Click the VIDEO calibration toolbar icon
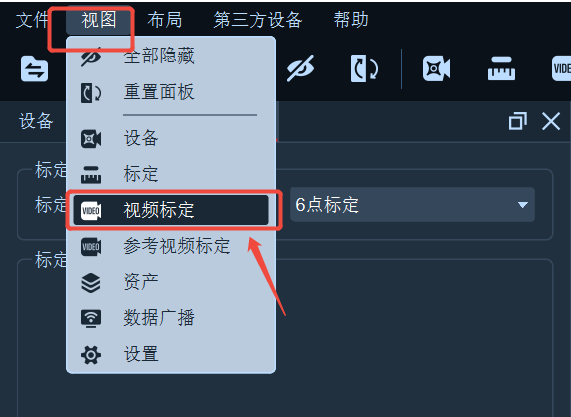Viewport: 571px width, 417px height. click(561, 68)
